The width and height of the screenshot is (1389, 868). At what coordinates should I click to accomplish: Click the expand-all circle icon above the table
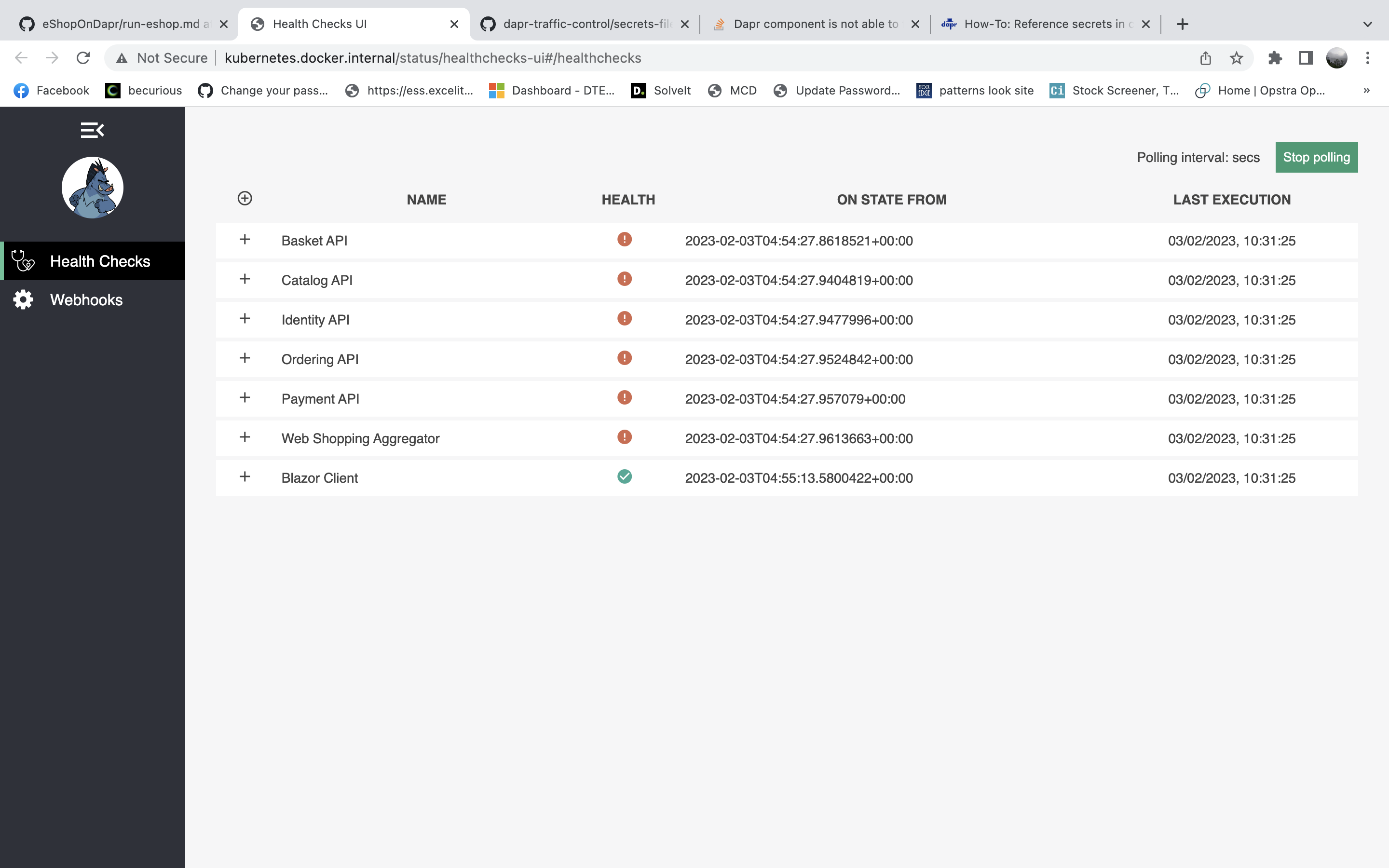click(x=245, y=198)
